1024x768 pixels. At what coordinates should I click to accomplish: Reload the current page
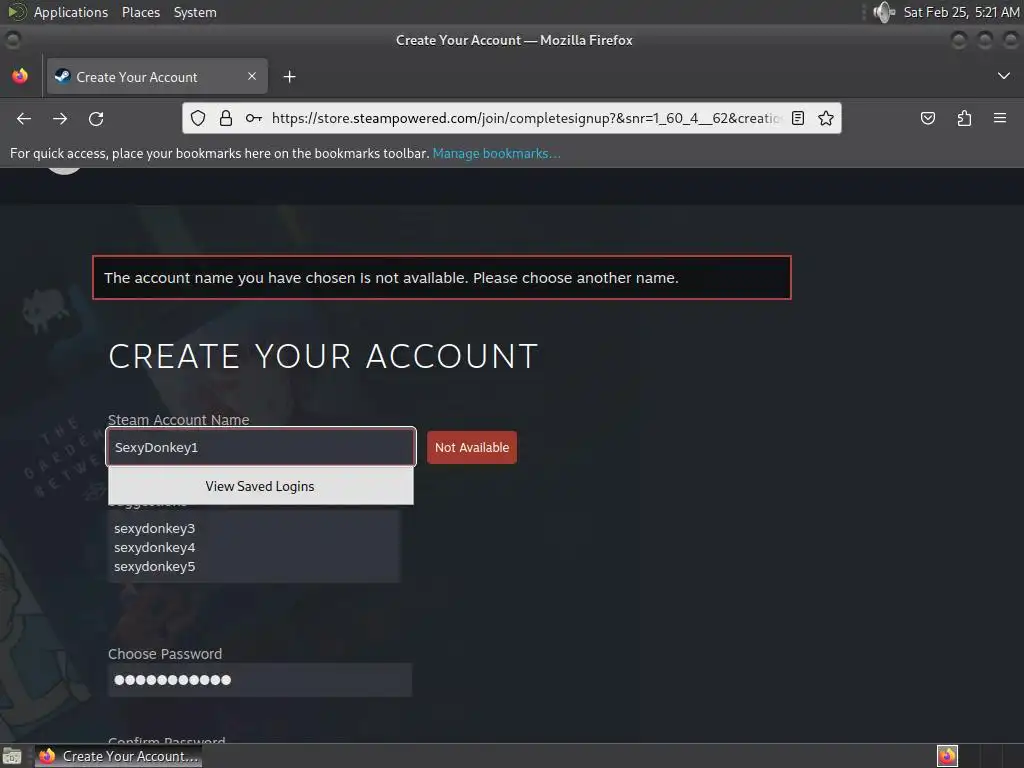[x=96, y=118]
